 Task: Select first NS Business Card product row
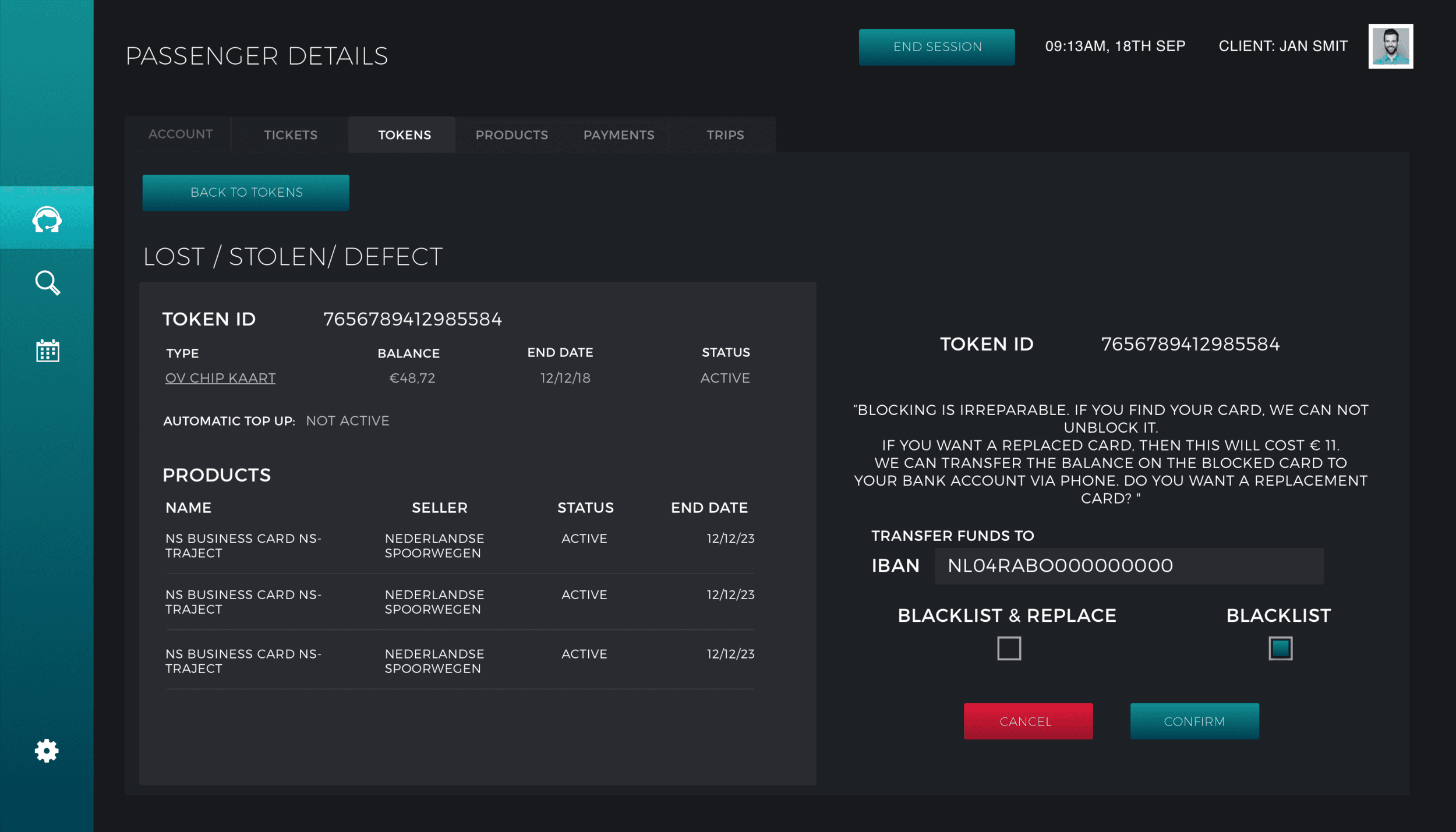tap(459, 546)
